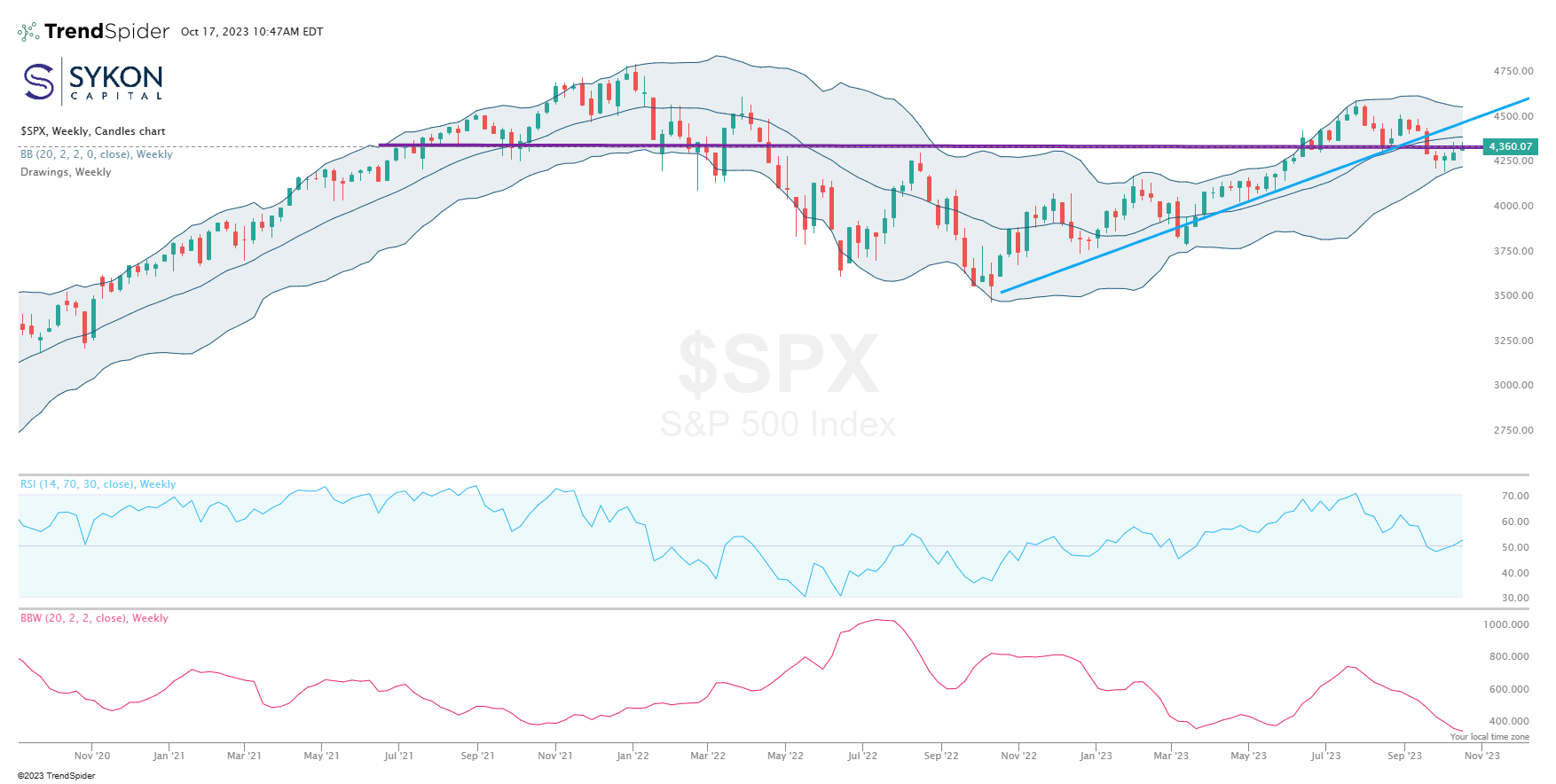
Task: Click the Nov '20 date axis label
Action: pos(92,756)
